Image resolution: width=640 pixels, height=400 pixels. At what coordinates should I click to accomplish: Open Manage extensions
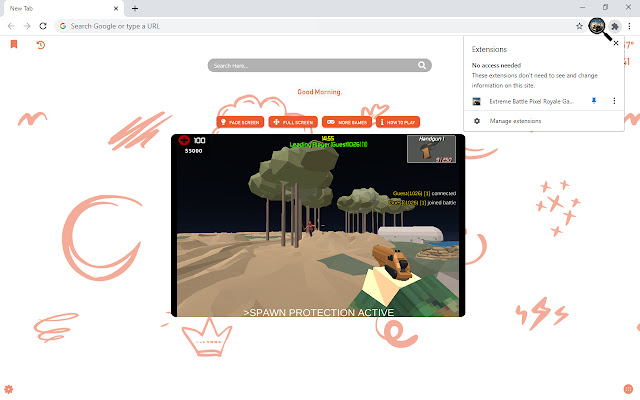[544, 121]
